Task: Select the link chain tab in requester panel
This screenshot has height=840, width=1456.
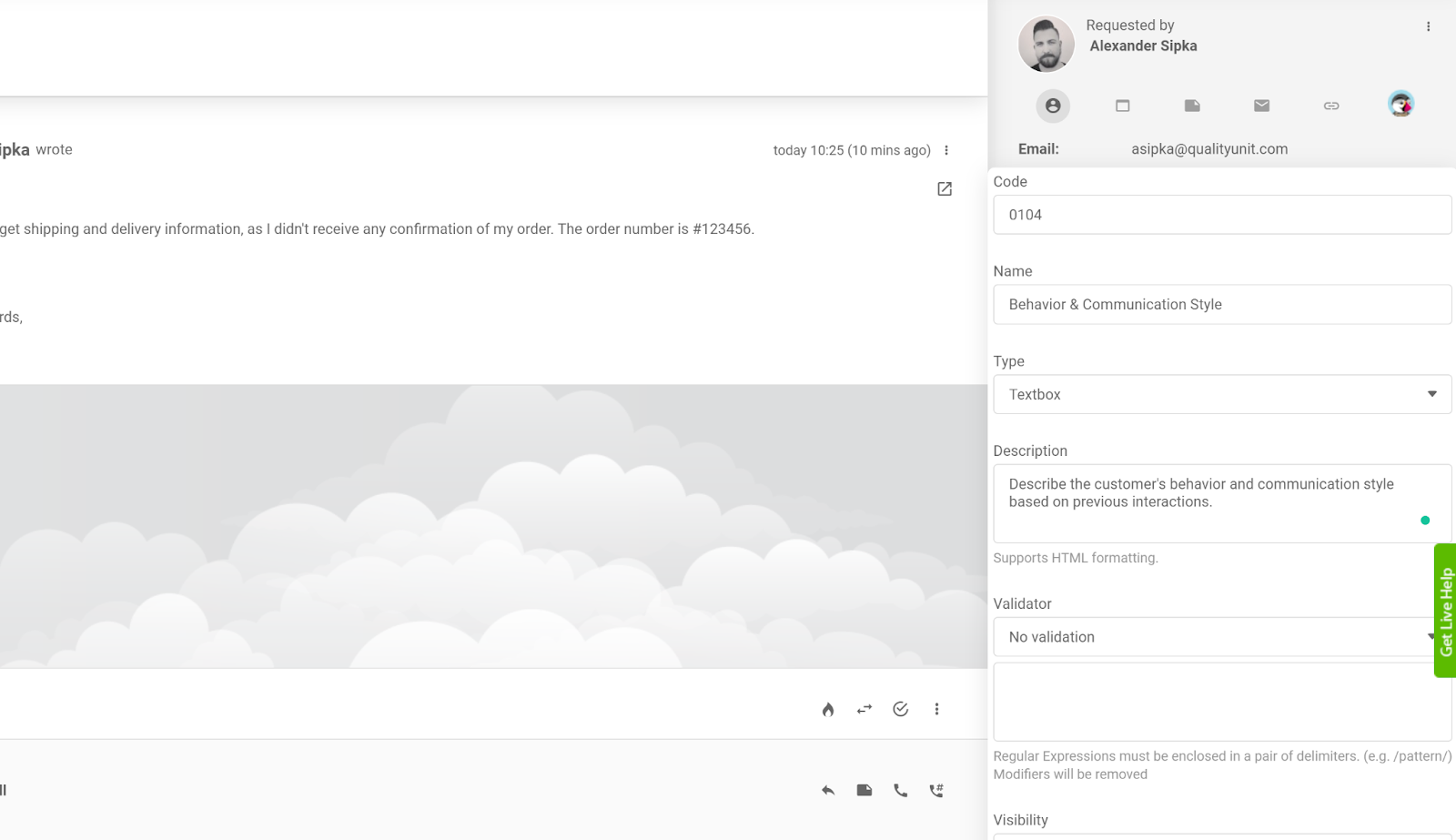Action: (x=1330, y=106)
